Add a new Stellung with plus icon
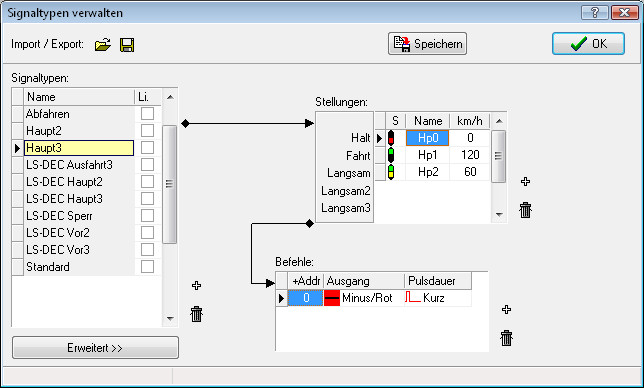 click(x=525, y=181)
